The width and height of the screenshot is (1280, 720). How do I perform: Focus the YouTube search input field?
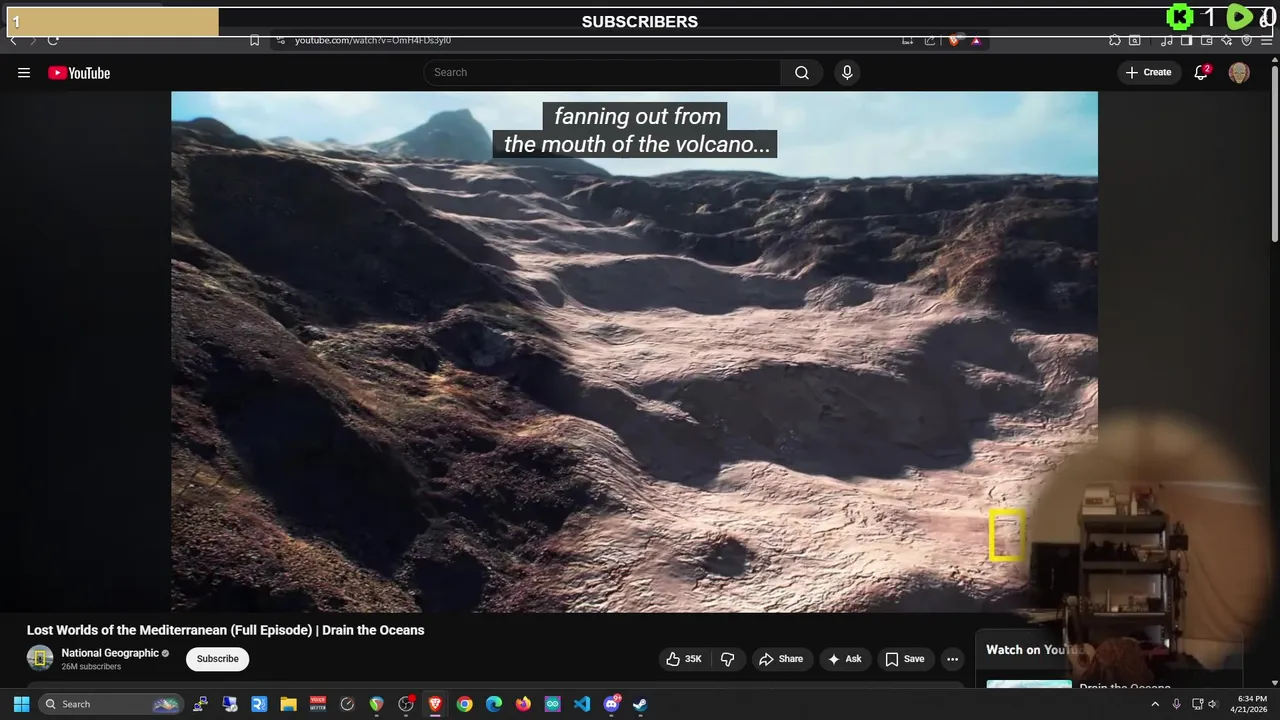point(602,72)
